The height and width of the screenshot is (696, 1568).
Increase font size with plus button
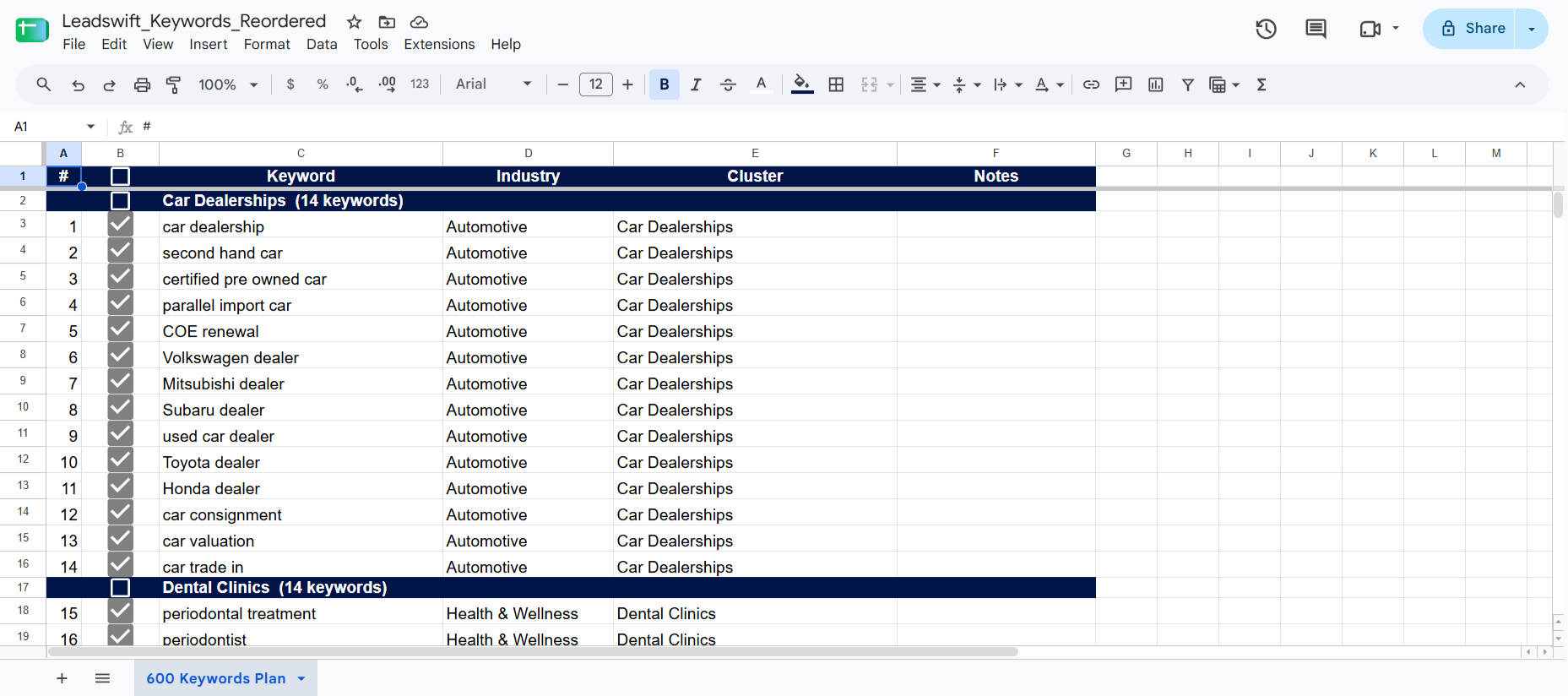point(627,84)
